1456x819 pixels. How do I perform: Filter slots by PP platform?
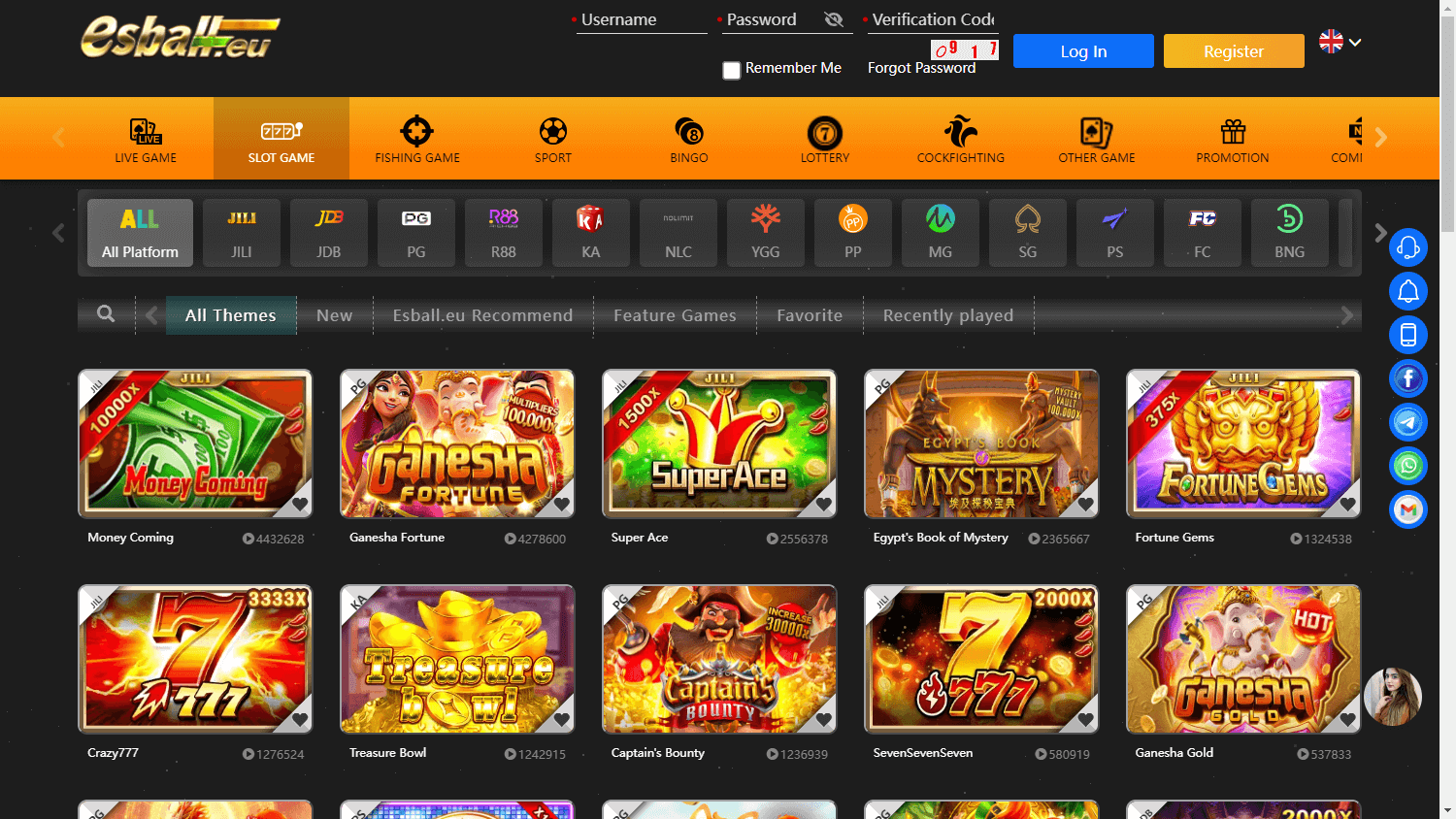pyautogui.click(x=853, y=233)
